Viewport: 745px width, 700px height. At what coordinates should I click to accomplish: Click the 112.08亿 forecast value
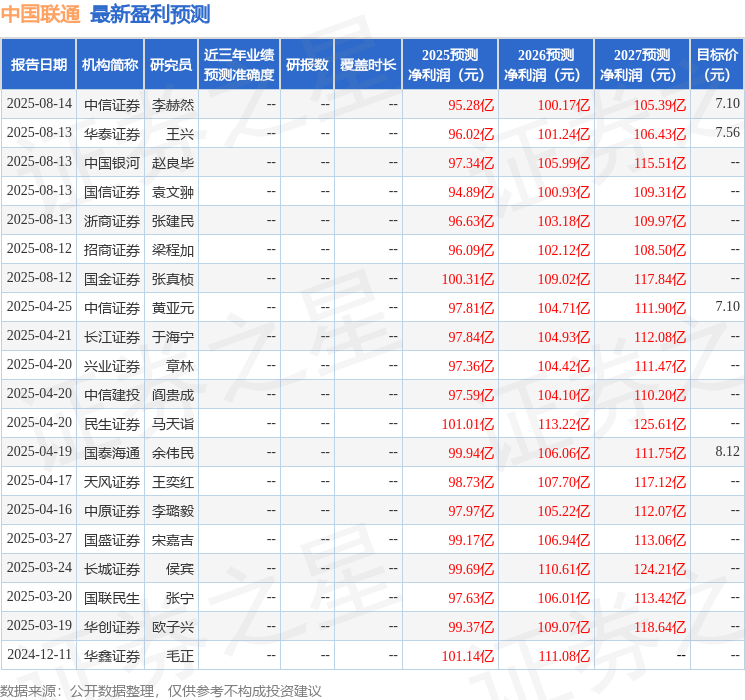(x=659, y=337)
